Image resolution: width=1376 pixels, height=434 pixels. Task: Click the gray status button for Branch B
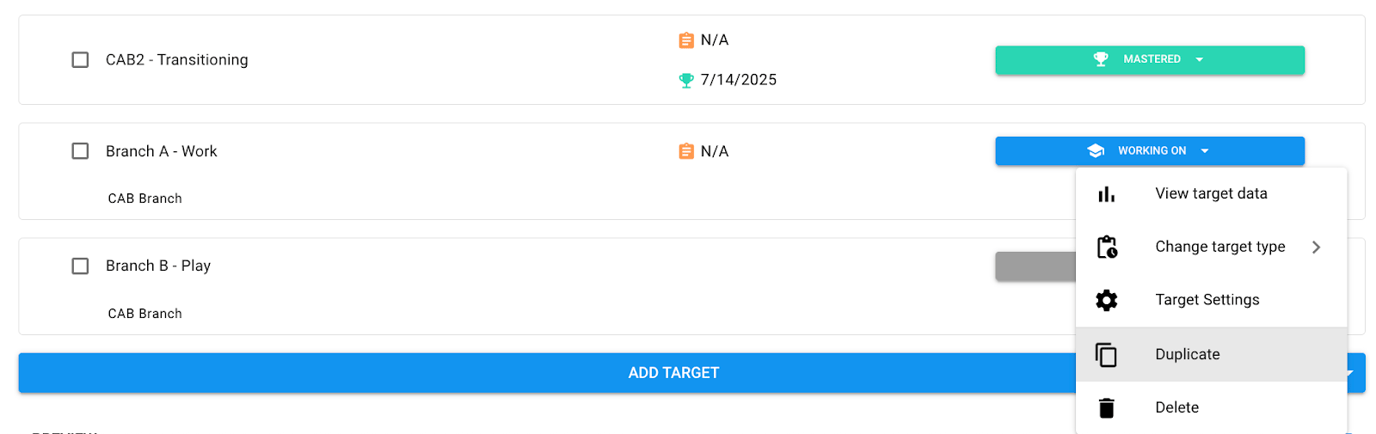pyautogui.click(x=1034, y=266)
